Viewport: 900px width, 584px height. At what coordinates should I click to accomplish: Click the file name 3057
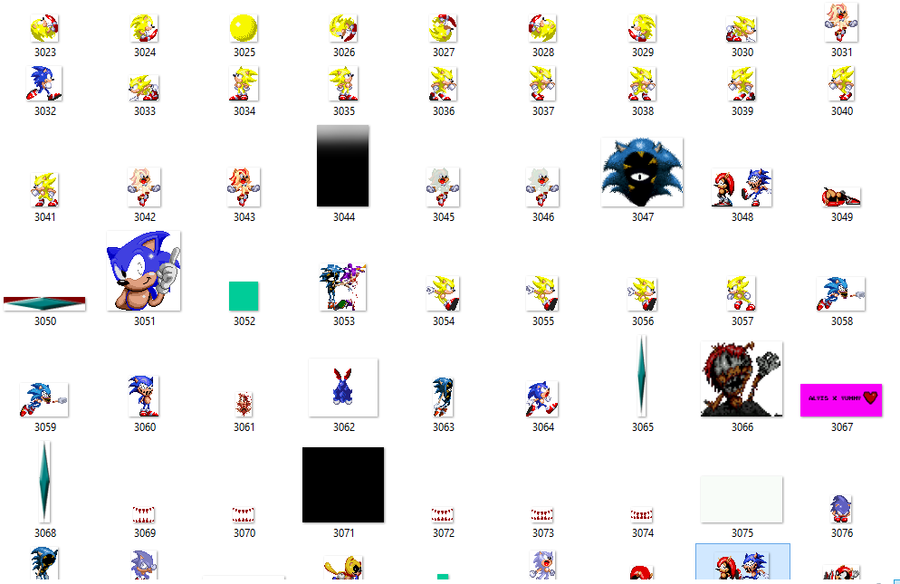(x=742, y=321)
